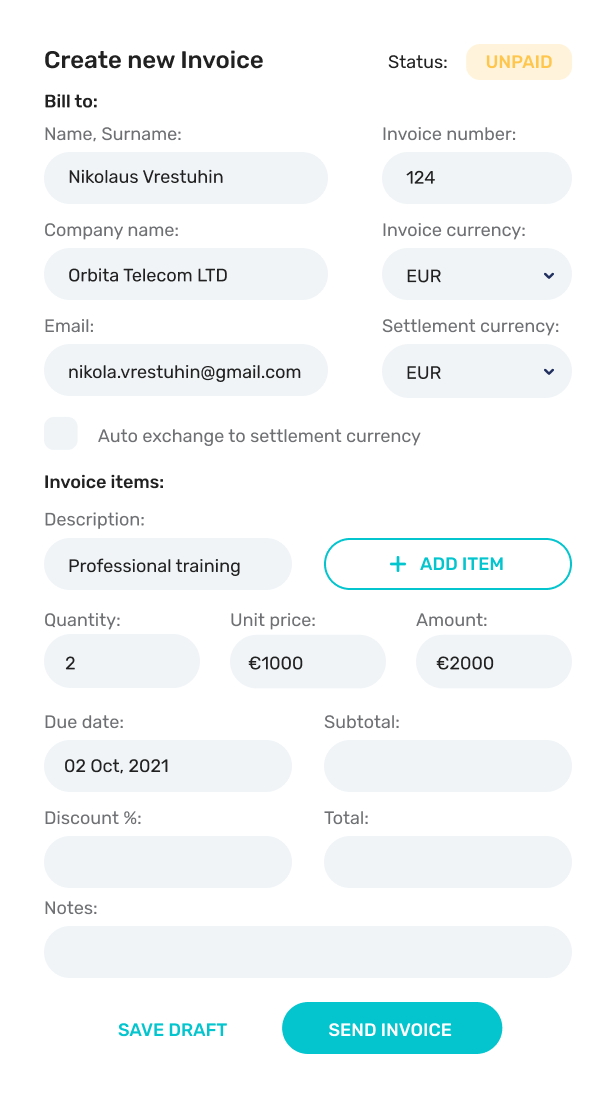Click the Discount % input field

click(168, 862)
